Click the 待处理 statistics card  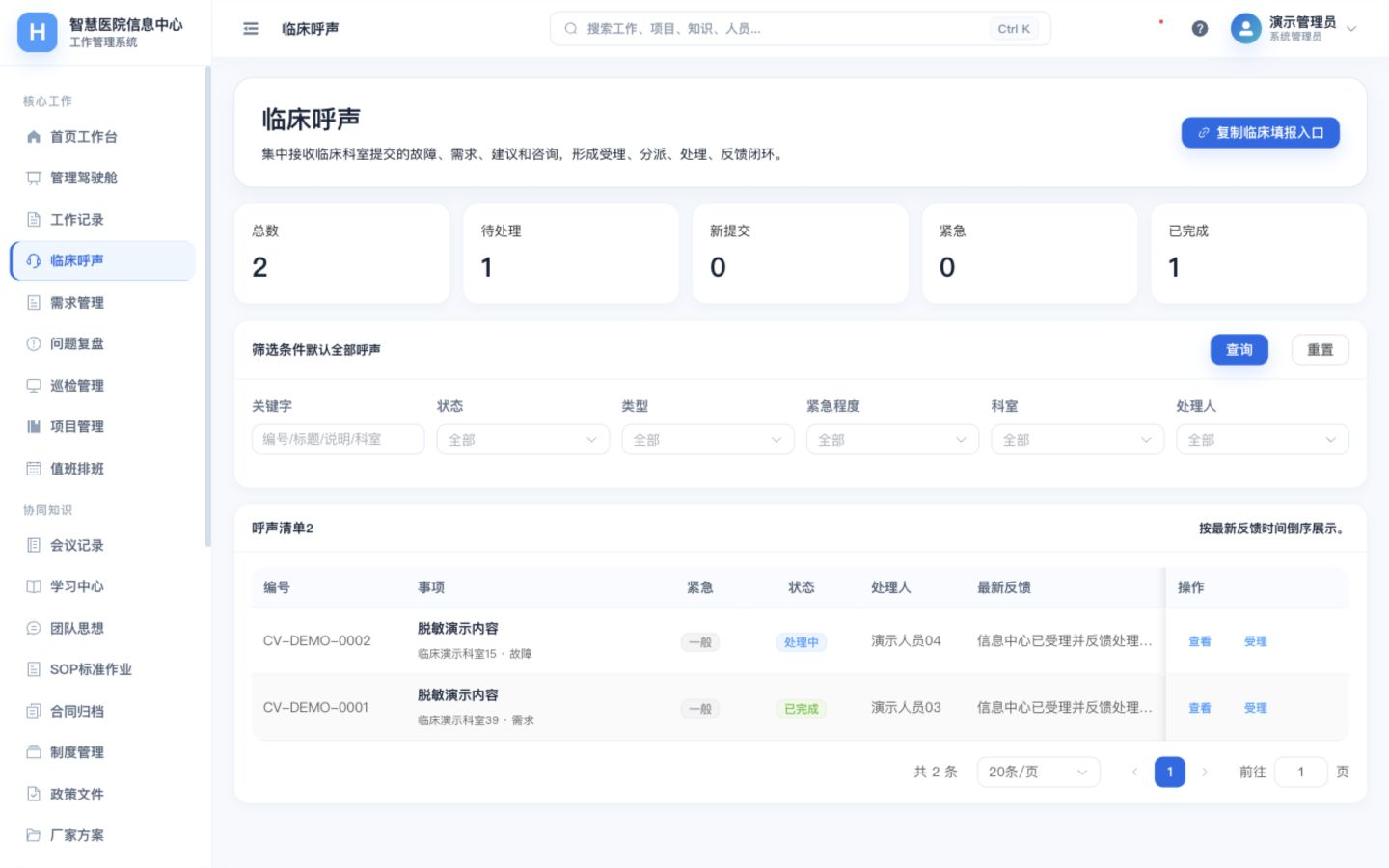coord(571,254)
